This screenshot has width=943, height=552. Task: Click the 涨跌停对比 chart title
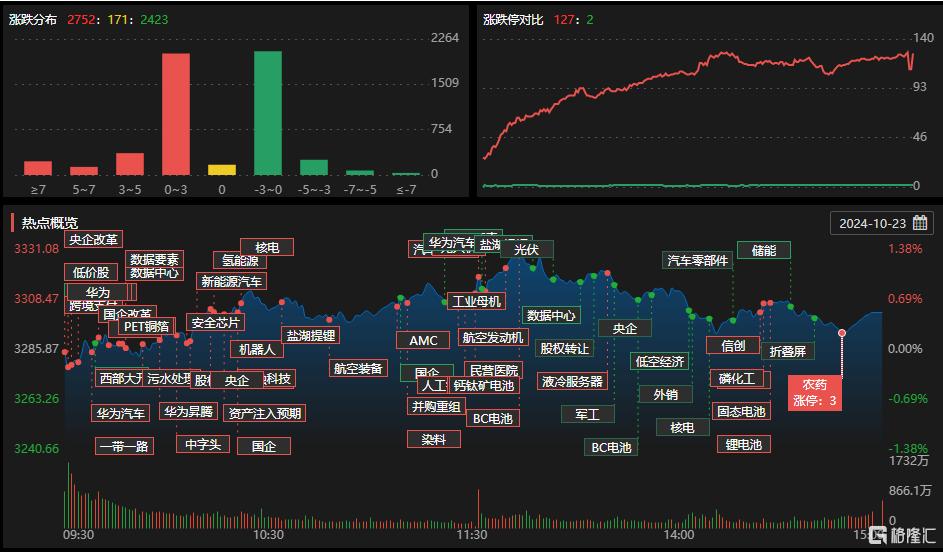pos(513,19)
